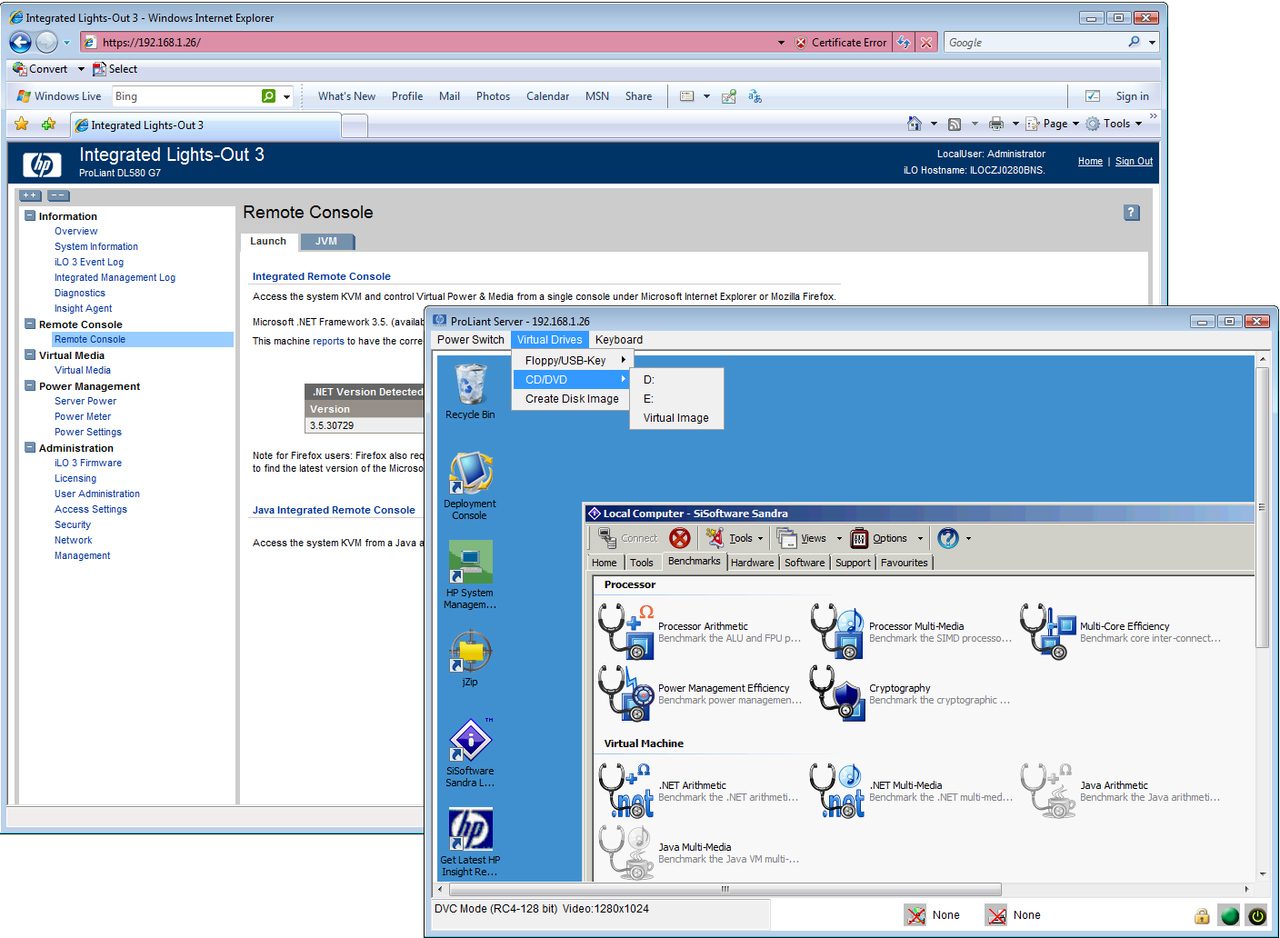The height and width of the screenshot is (938, 1280).
Task: Open User Administration in navigation tree
Action: pos(97,494)
